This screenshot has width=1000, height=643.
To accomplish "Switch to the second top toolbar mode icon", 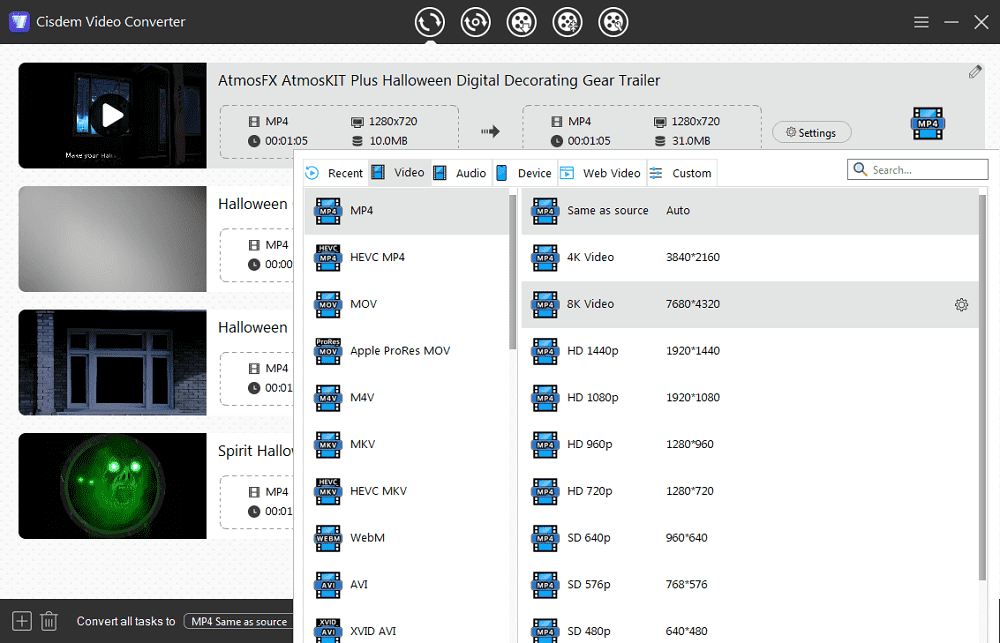I will pyautogui.click(x=475, y=22).
